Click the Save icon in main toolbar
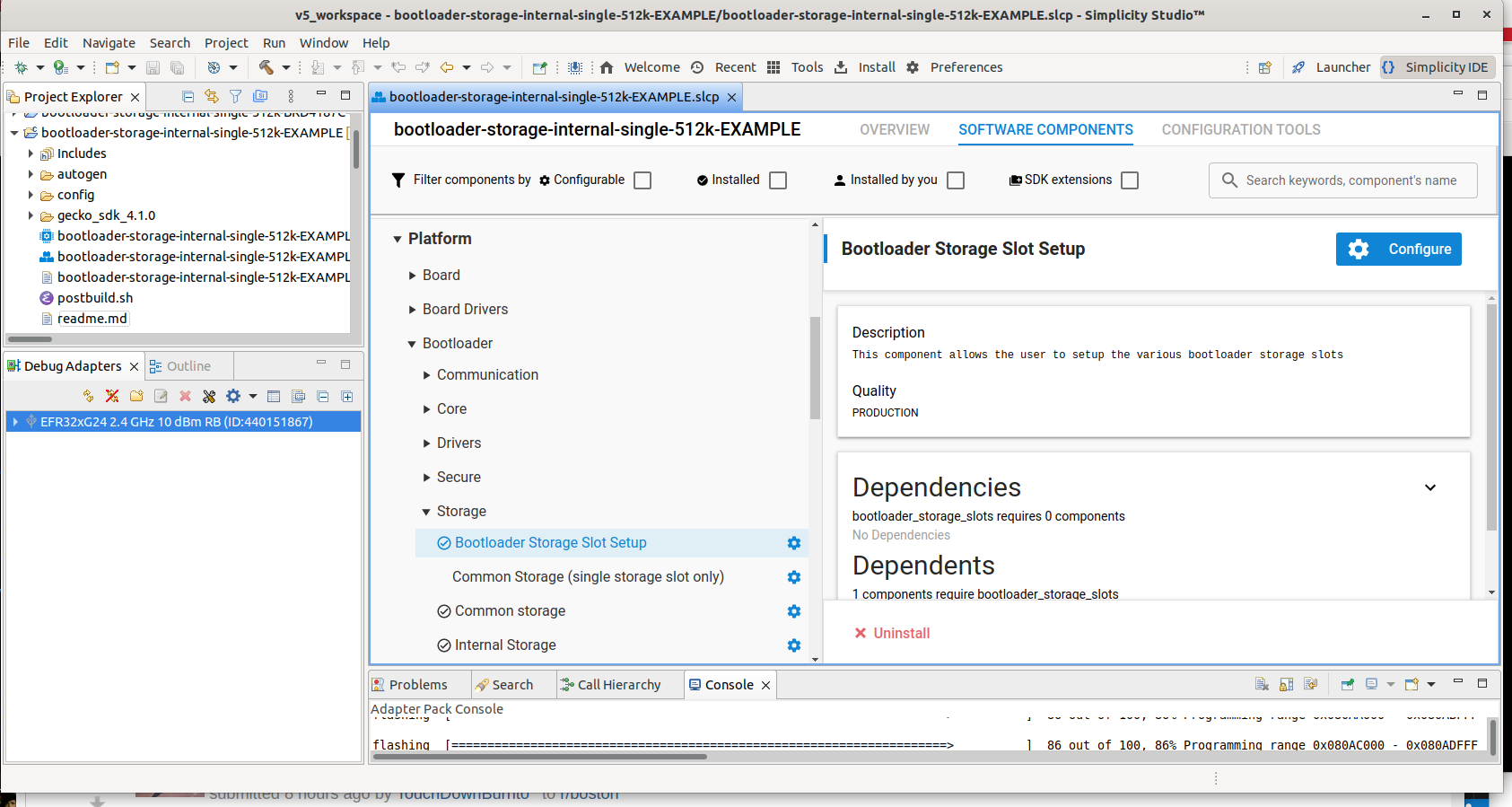 tap(153, 67)
